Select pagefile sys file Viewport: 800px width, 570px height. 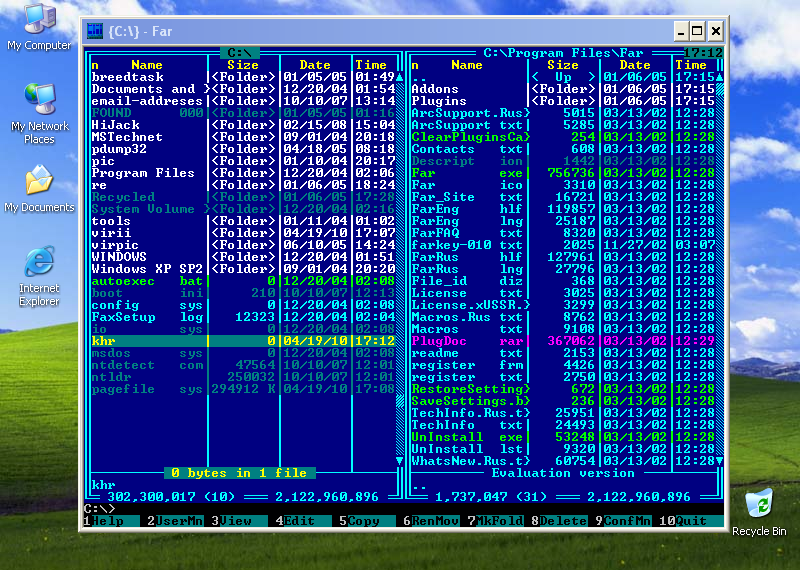(x=243, y=389)
